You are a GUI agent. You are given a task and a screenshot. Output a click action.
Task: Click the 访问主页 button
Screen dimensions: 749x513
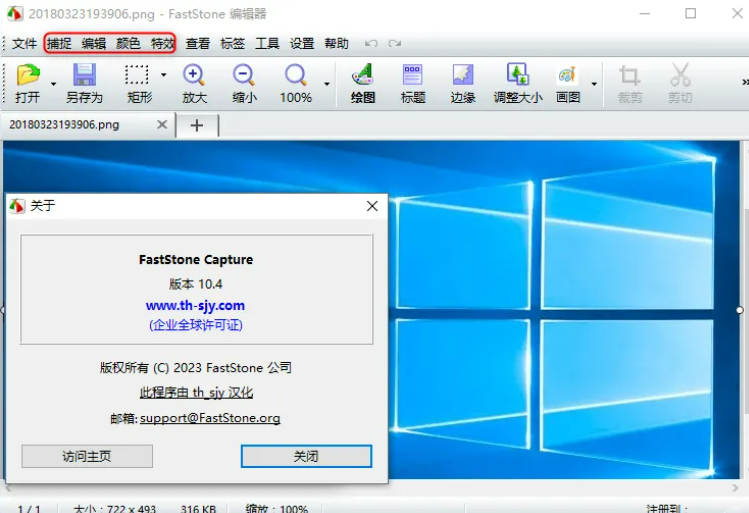pos(87,456)
